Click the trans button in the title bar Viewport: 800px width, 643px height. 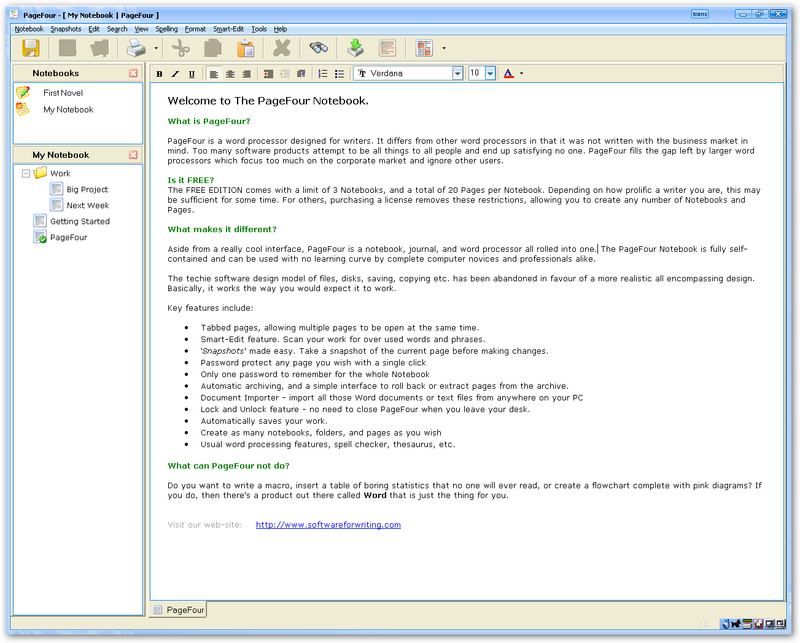pos(699,14)
